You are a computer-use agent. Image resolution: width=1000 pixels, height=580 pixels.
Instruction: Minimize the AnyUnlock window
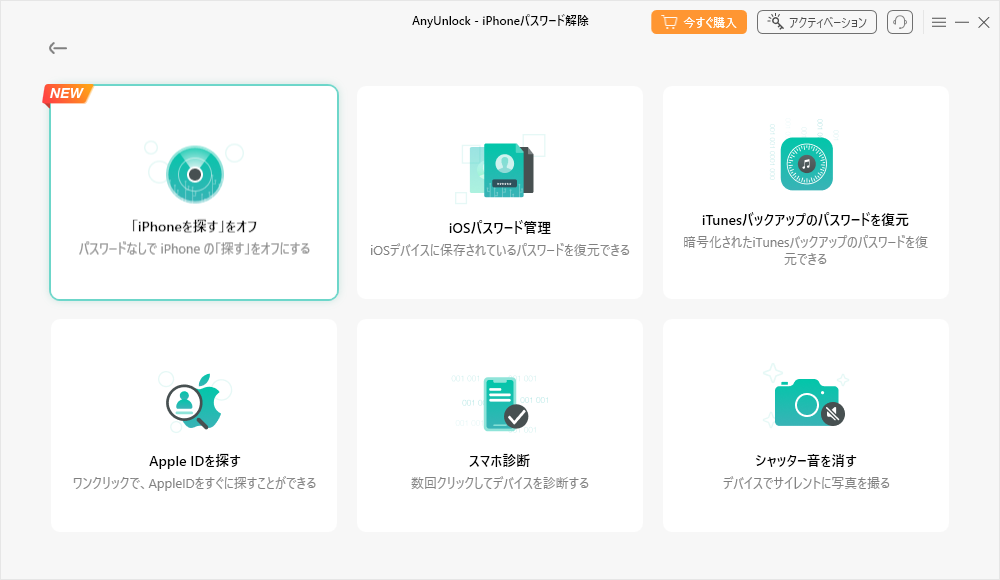961,22
